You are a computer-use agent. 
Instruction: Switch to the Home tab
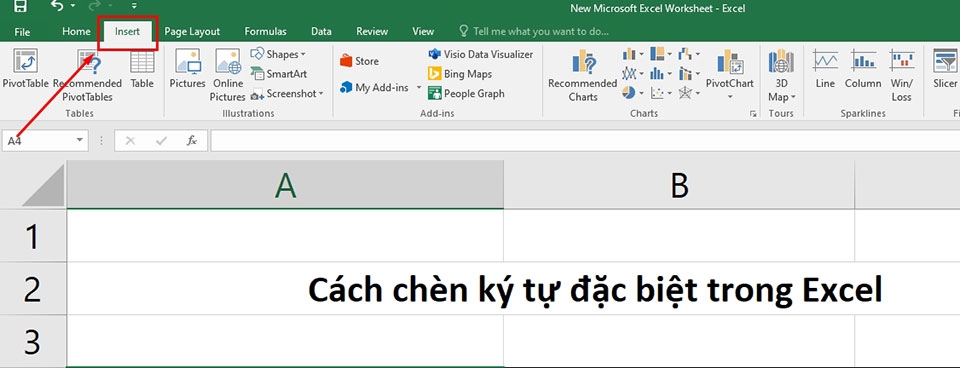[77, 31]
